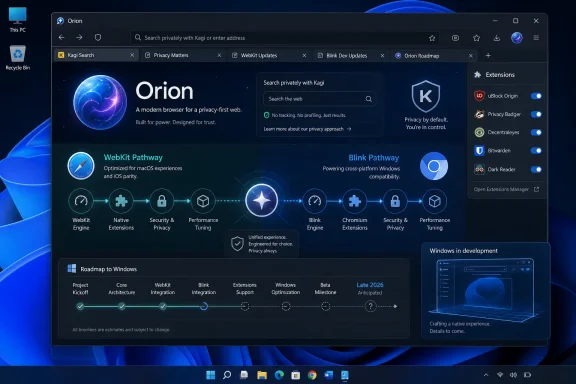Viewport: 576px width, 384px height.
Task: Open downloads via the download icon
Action: click(497, 38)
